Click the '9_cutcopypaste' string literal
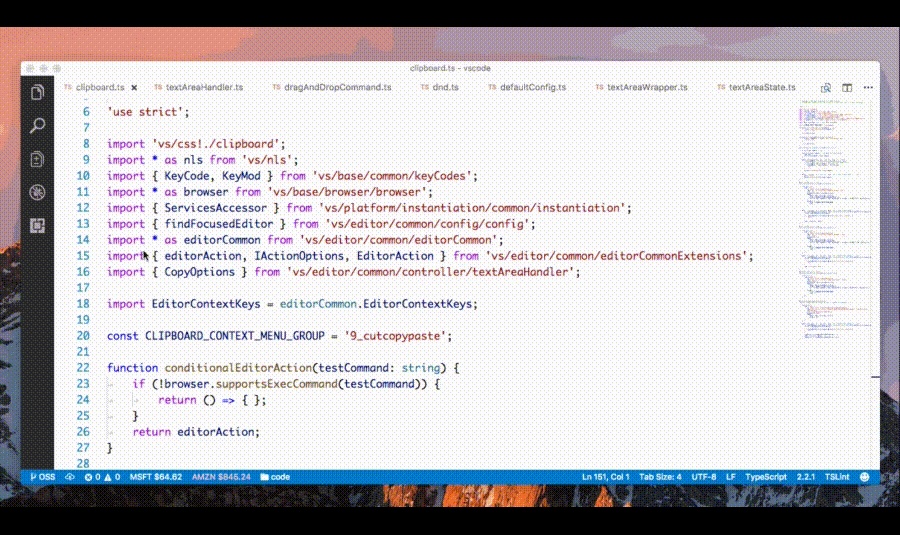The width and height of the screenshot is (900, 535). 395,336
